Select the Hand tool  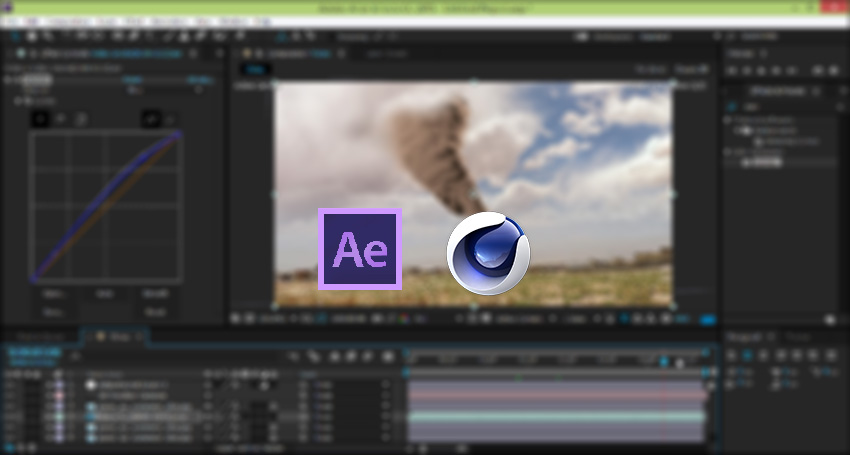click(x=32, y=36)
